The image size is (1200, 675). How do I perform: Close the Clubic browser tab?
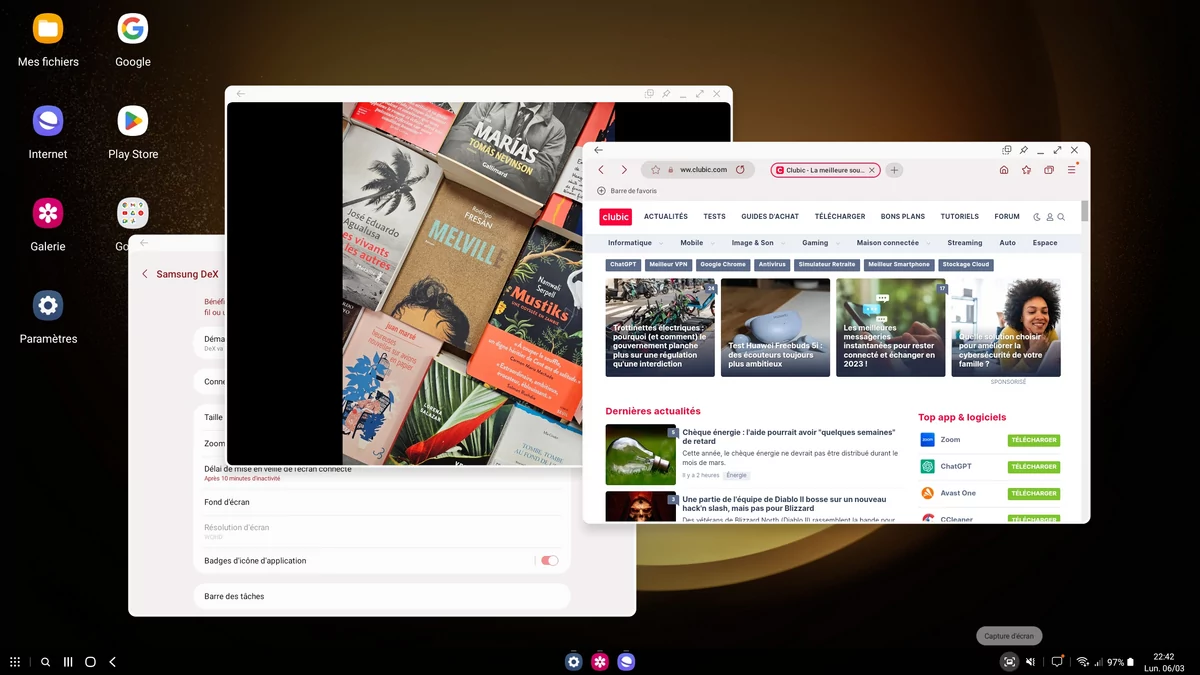871,170
